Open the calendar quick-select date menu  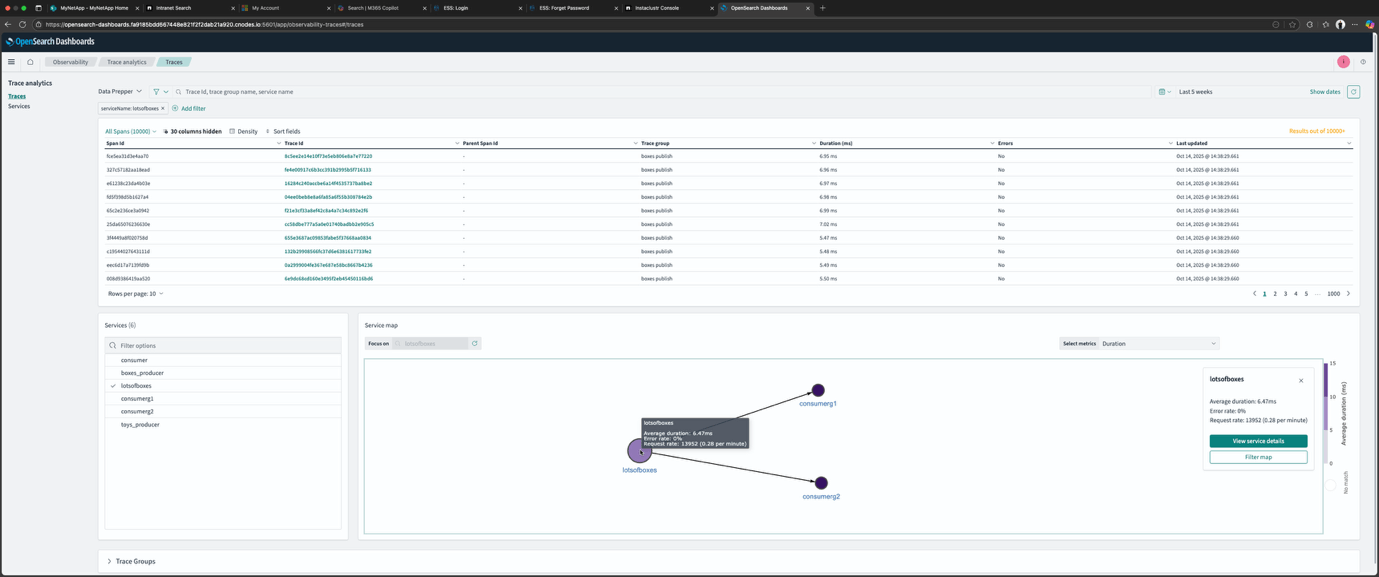tap(1164, 92)
